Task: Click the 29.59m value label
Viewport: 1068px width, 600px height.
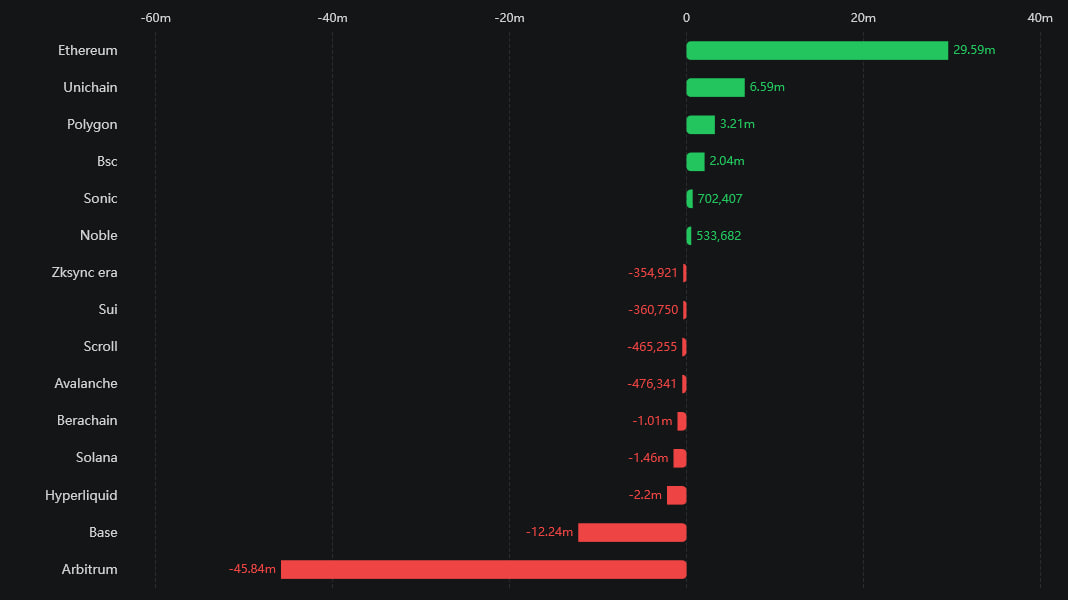Action: click(x=974, y=50)
